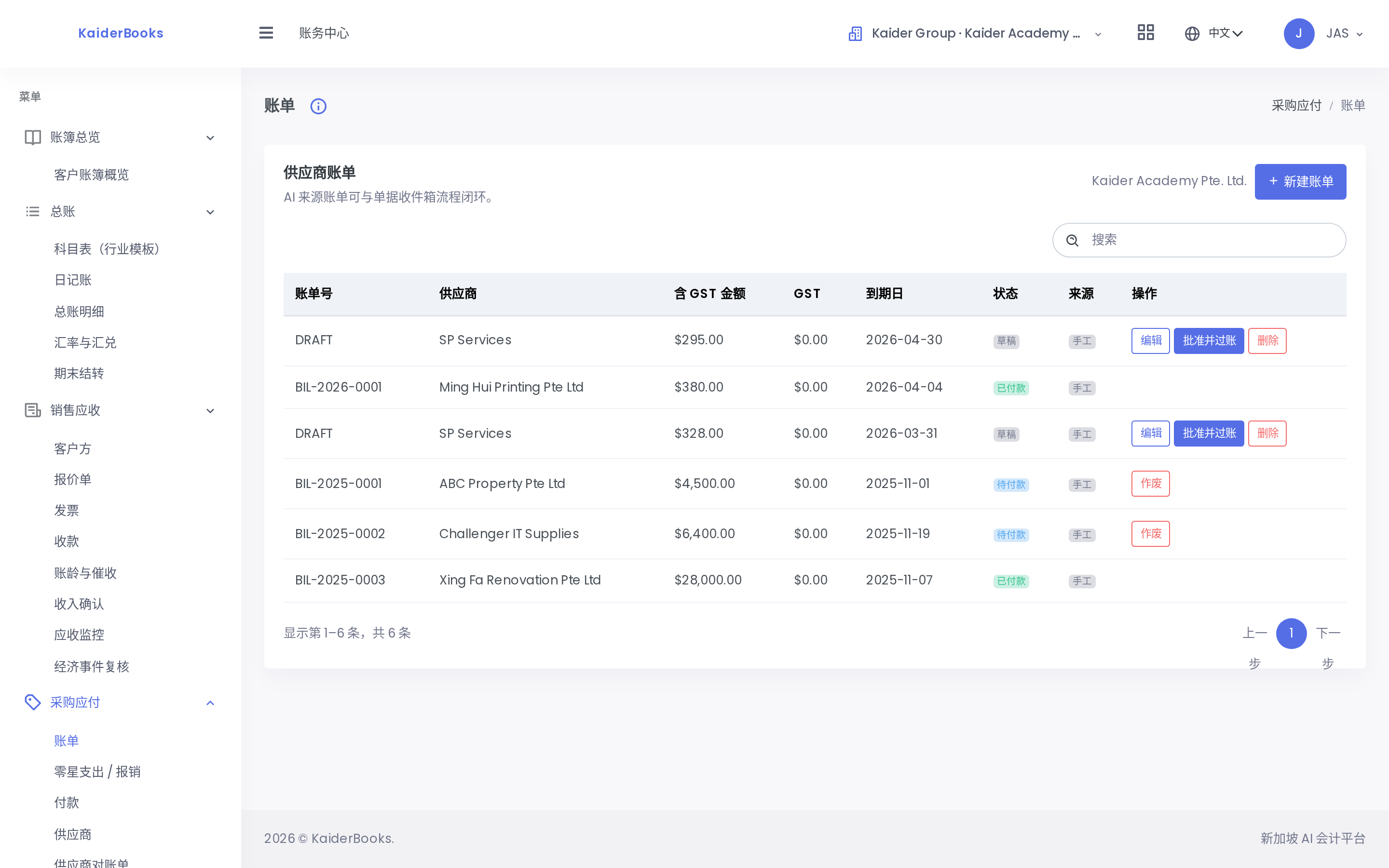The height and width of the screenshot is (868, 1389).
Task: Click Xing Fa Renovation Pte Ltd cell
Action: [x=519, y=581]
